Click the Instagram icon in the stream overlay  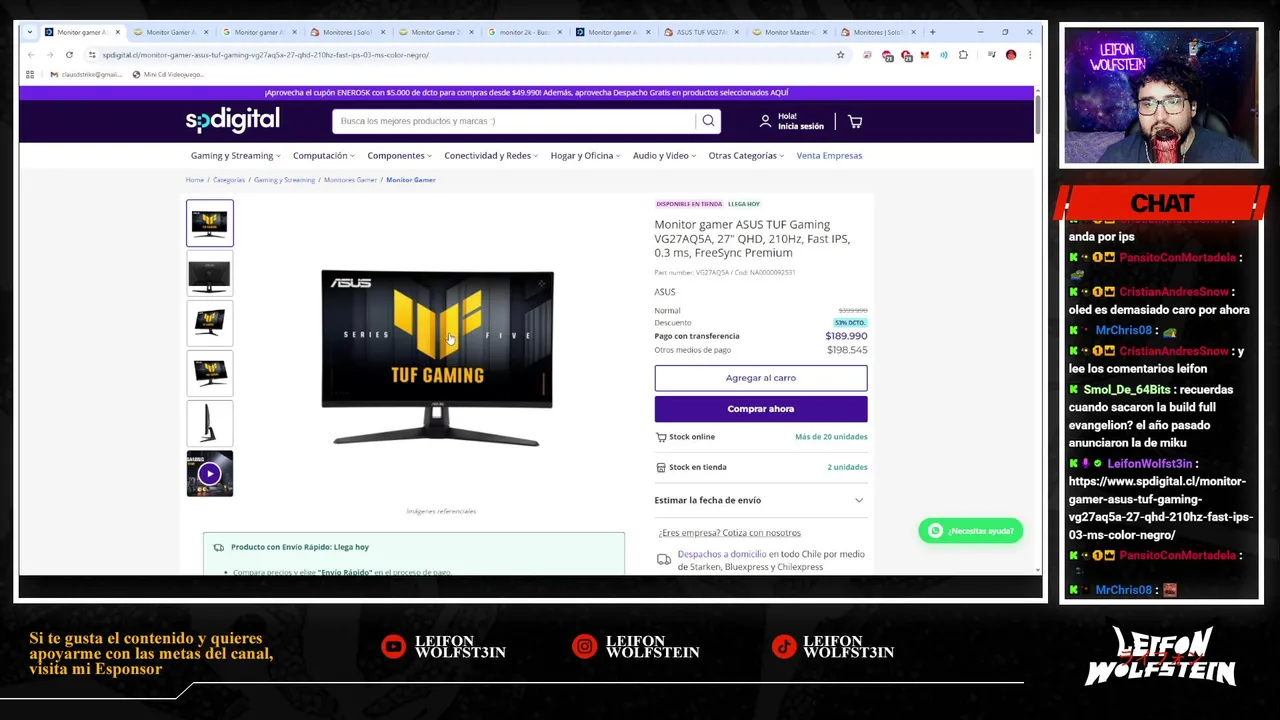click(x=584, y=647)
